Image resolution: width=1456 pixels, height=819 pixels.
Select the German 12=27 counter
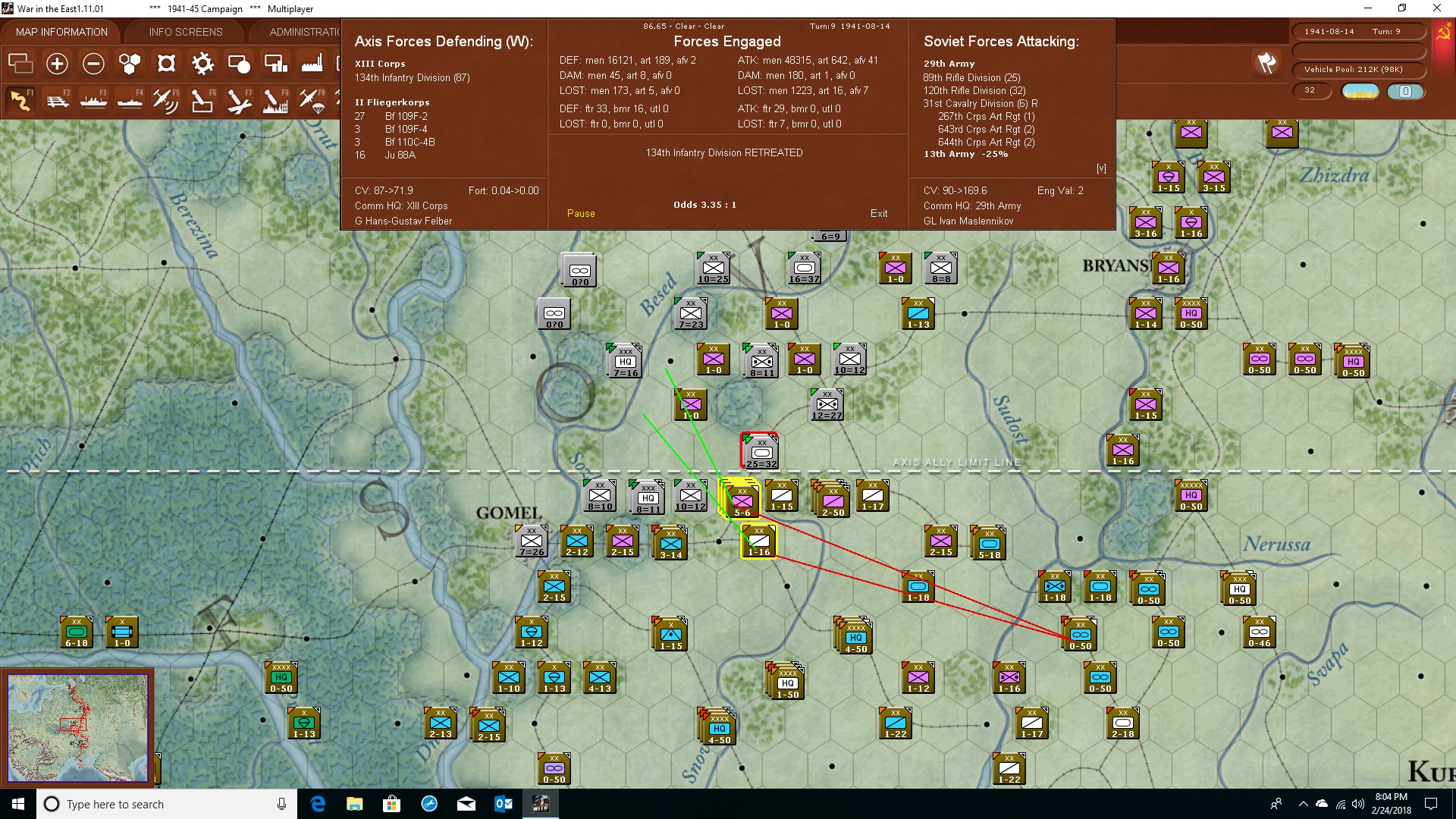coord(827,405)
